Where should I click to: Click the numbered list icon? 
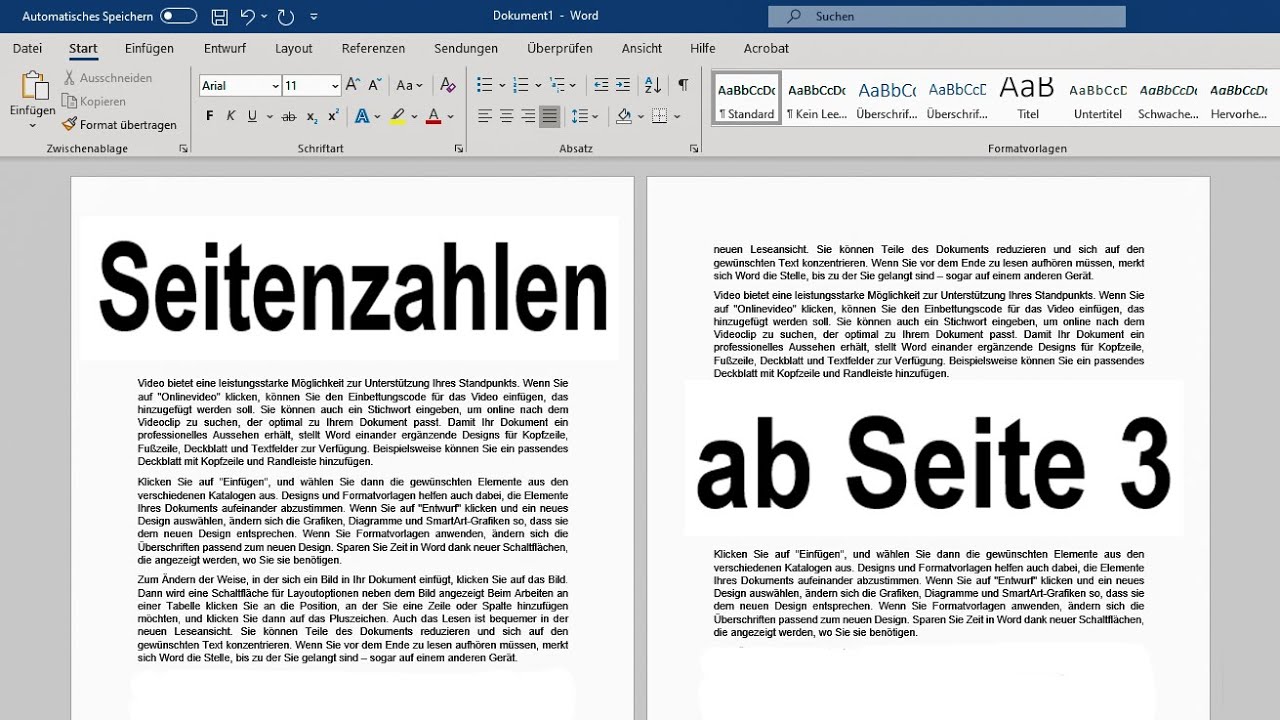tap(520, 86)
